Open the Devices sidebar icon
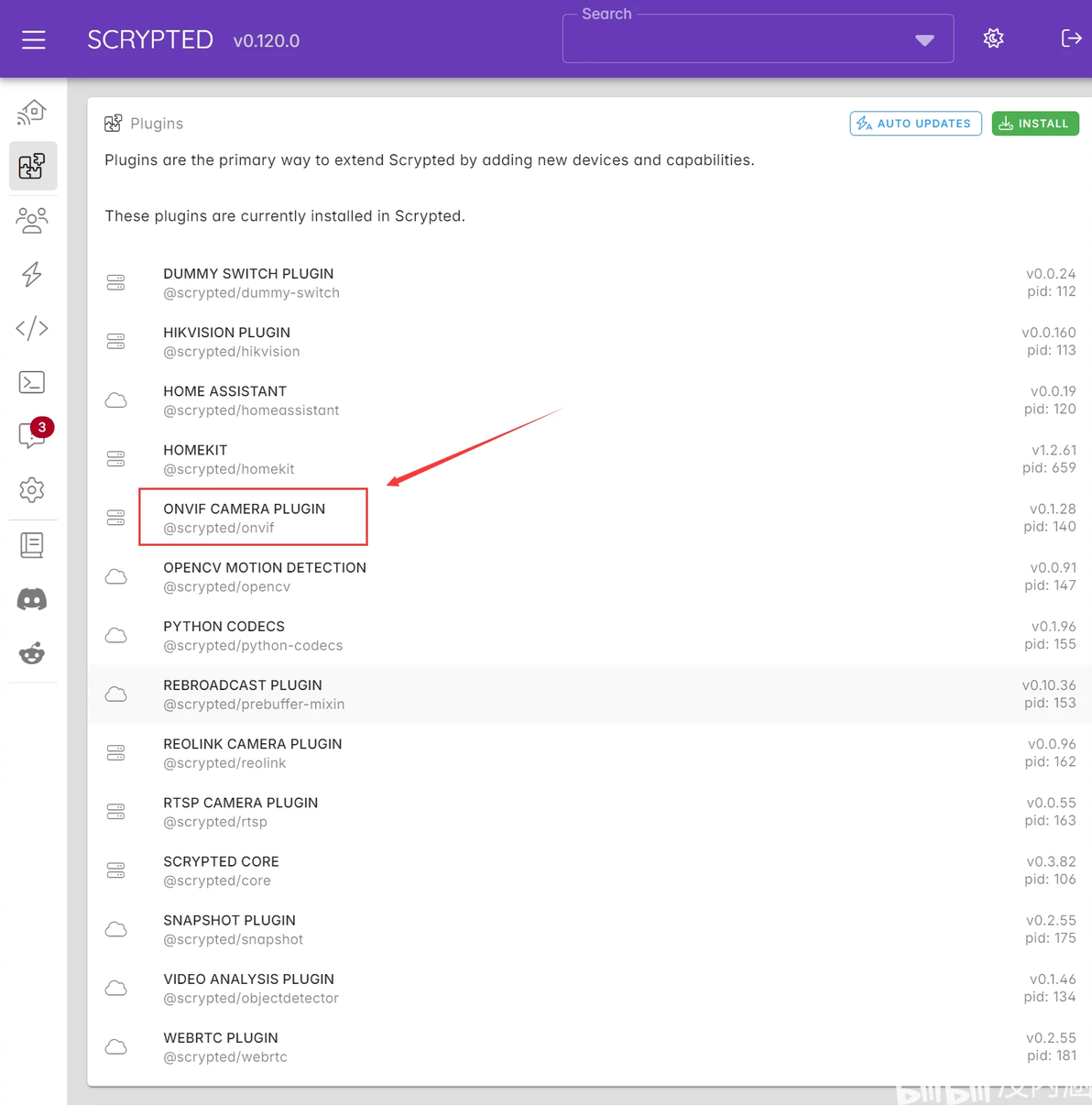Screen dimensions: 1092x1105 pyautogui.click(x=32, y=113)
